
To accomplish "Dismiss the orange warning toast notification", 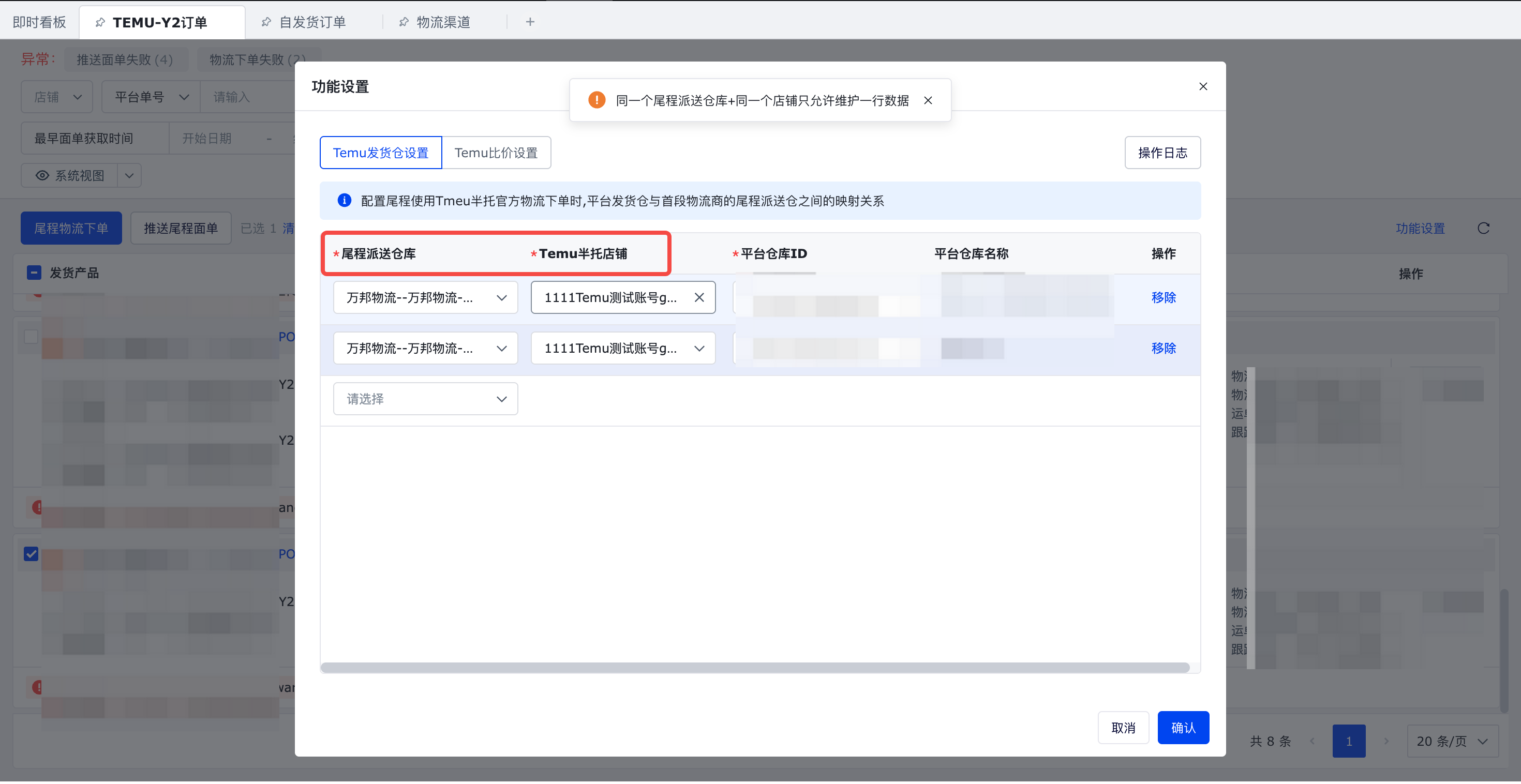I will 928,100.
